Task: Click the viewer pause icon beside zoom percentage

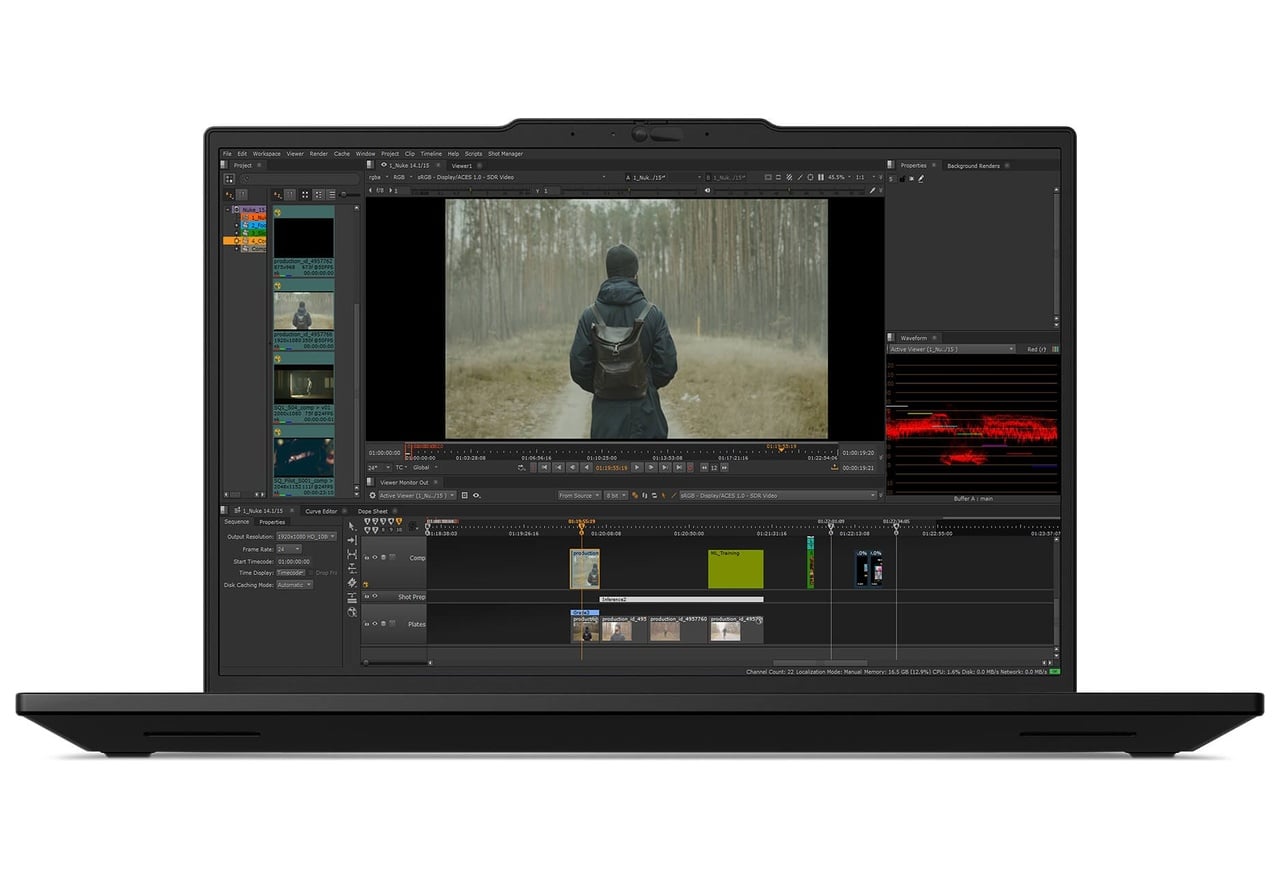Action: coord(821,177)
